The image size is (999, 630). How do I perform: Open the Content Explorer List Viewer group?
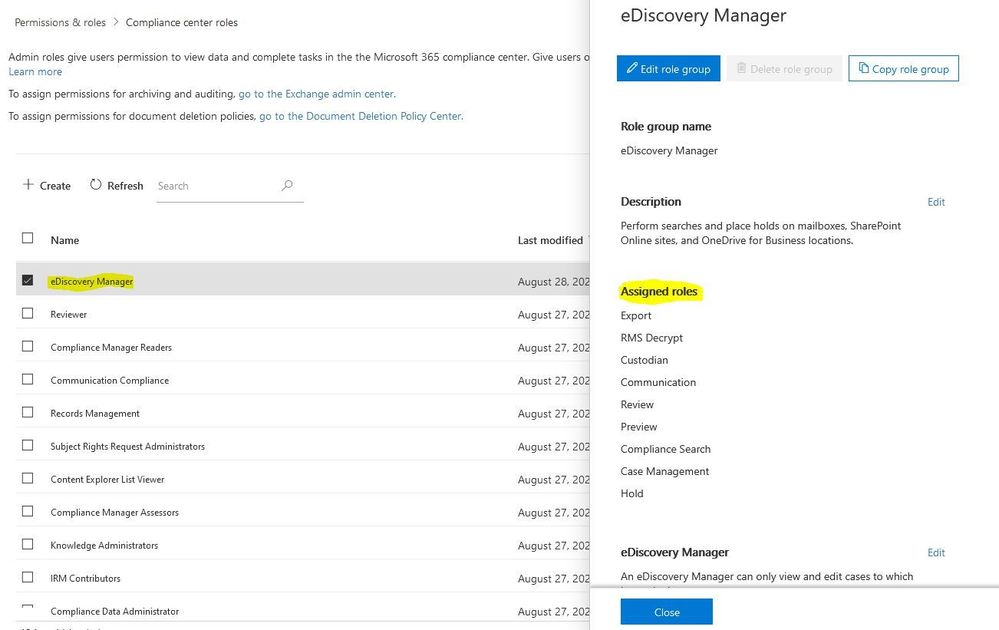click(x=108, y=480)
